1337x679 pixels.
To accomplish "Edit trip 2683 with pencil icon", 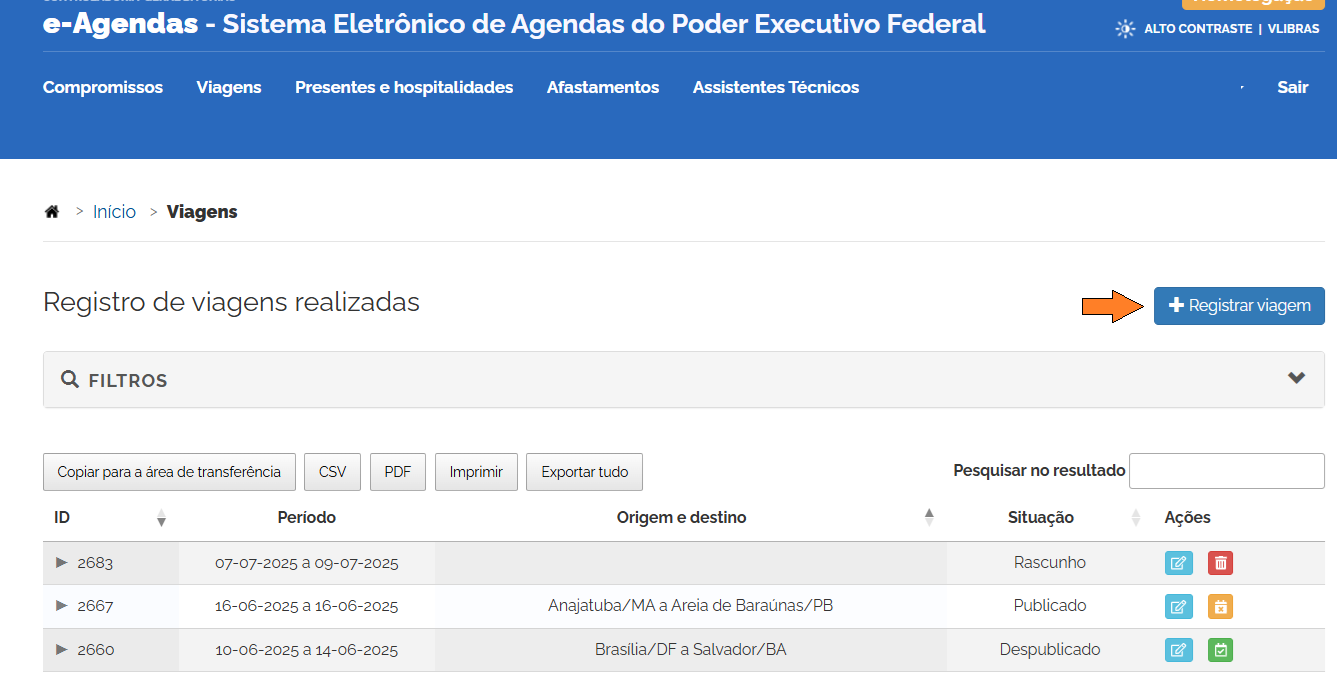I will coord(1179,563).
